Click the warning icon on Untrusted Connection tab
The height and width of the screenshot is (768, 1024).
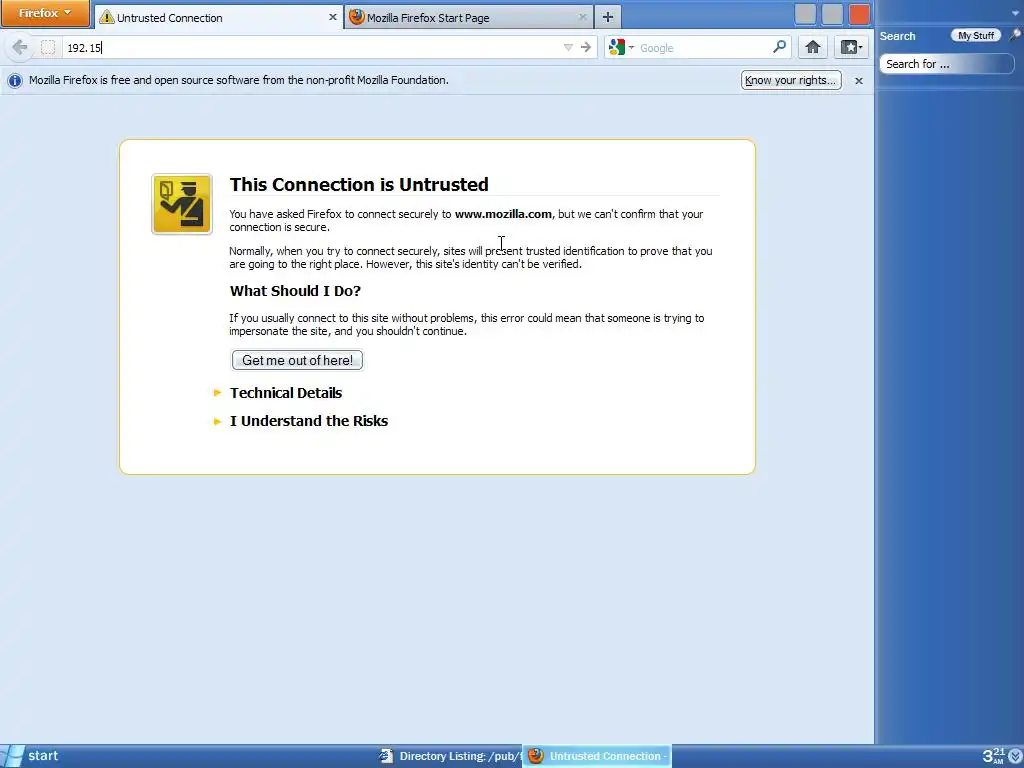click(x=106, y=18)
